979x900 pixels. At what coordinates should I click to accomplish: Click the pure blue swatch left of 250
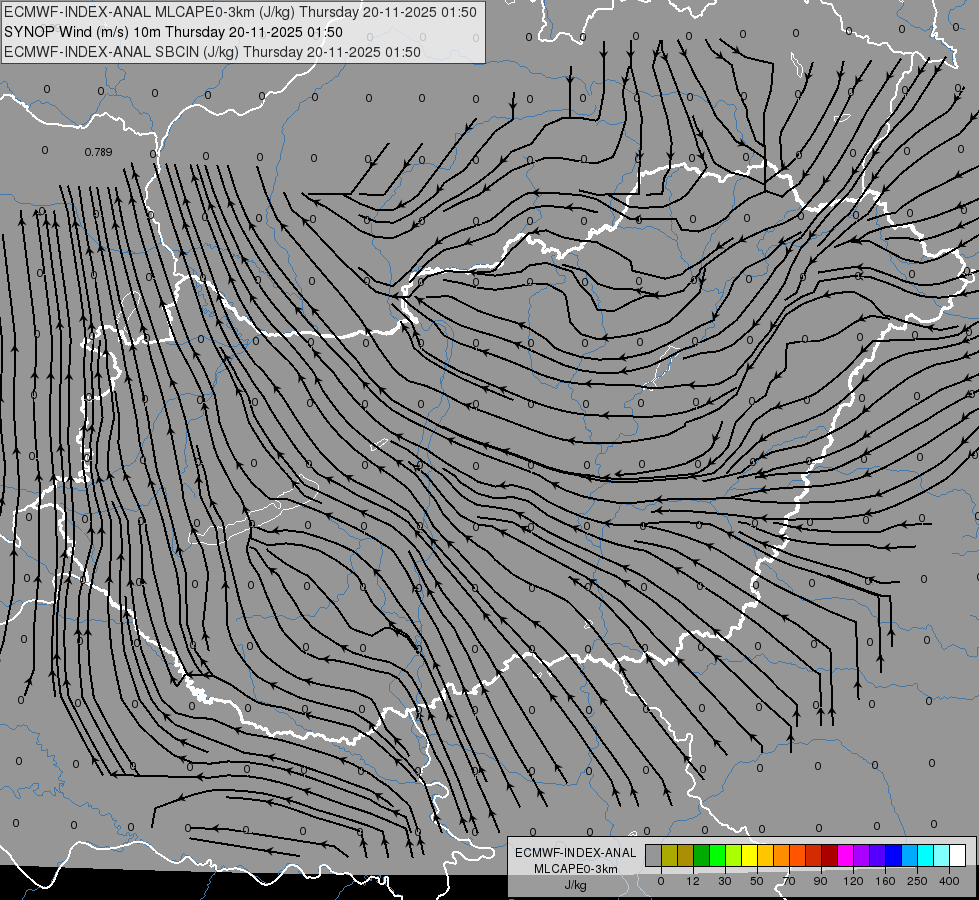894,855
